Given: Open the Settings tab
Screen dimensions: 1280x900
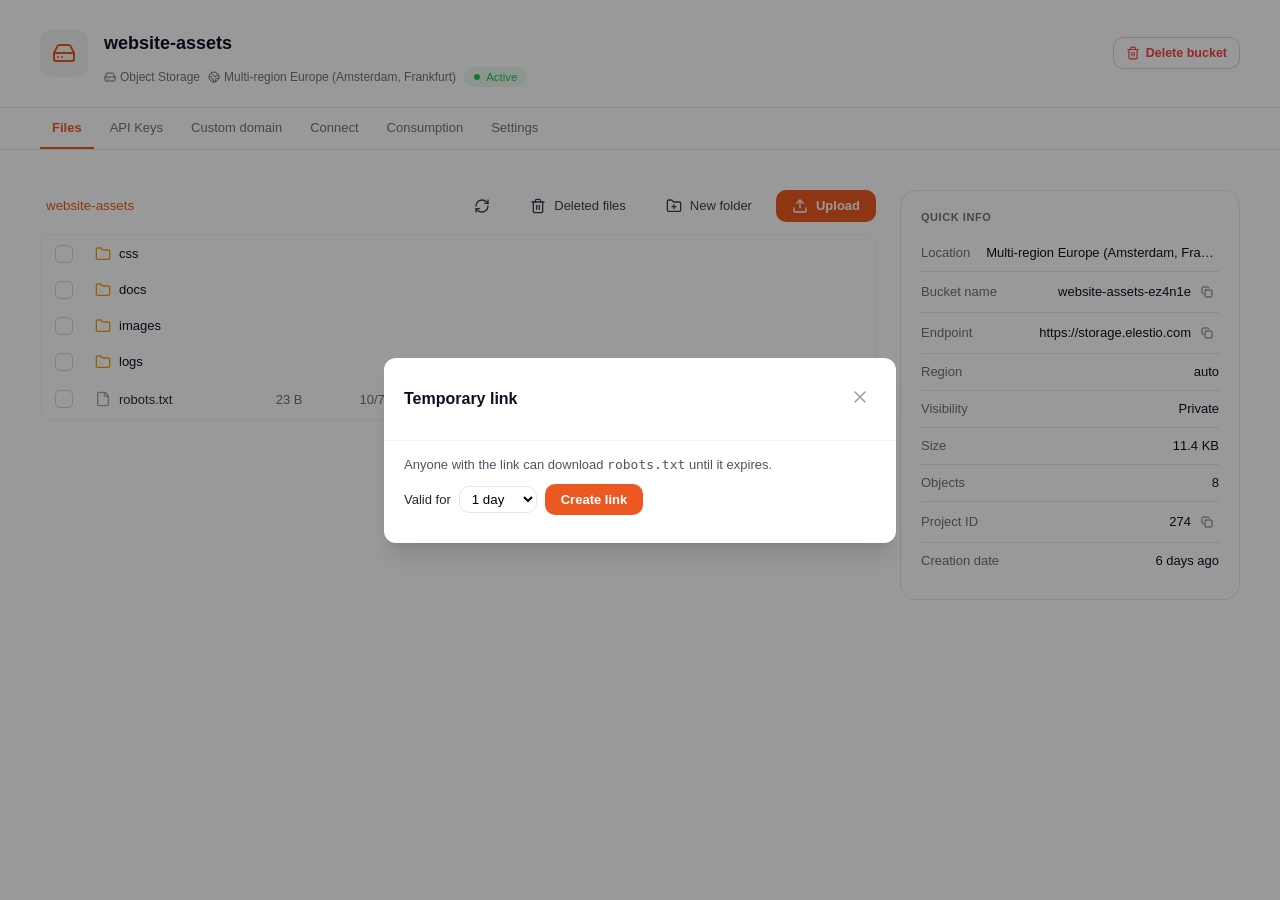Looking at the screenshot, I should point(514,128).
